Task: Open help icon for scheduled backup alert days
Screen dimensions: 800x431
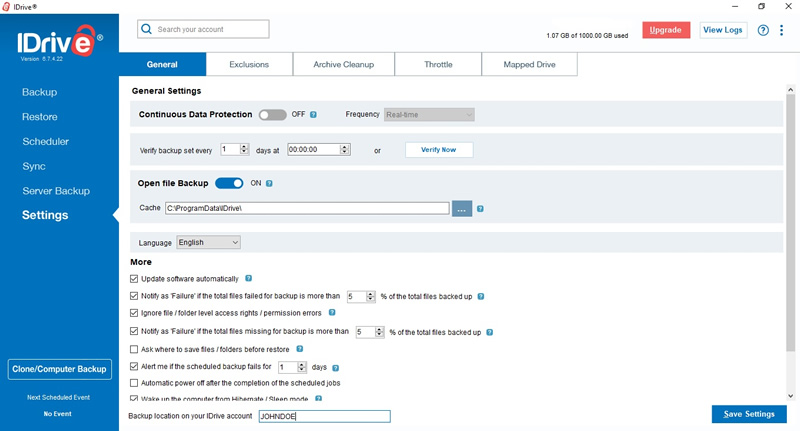Action: pos(336,368)
